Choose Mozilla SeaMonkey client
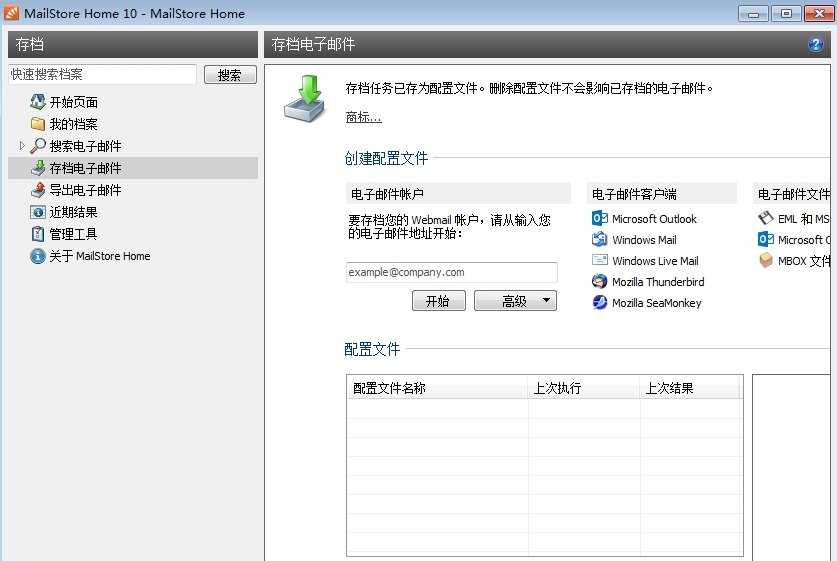The image size is (837, 561). (x=657, y=303)
